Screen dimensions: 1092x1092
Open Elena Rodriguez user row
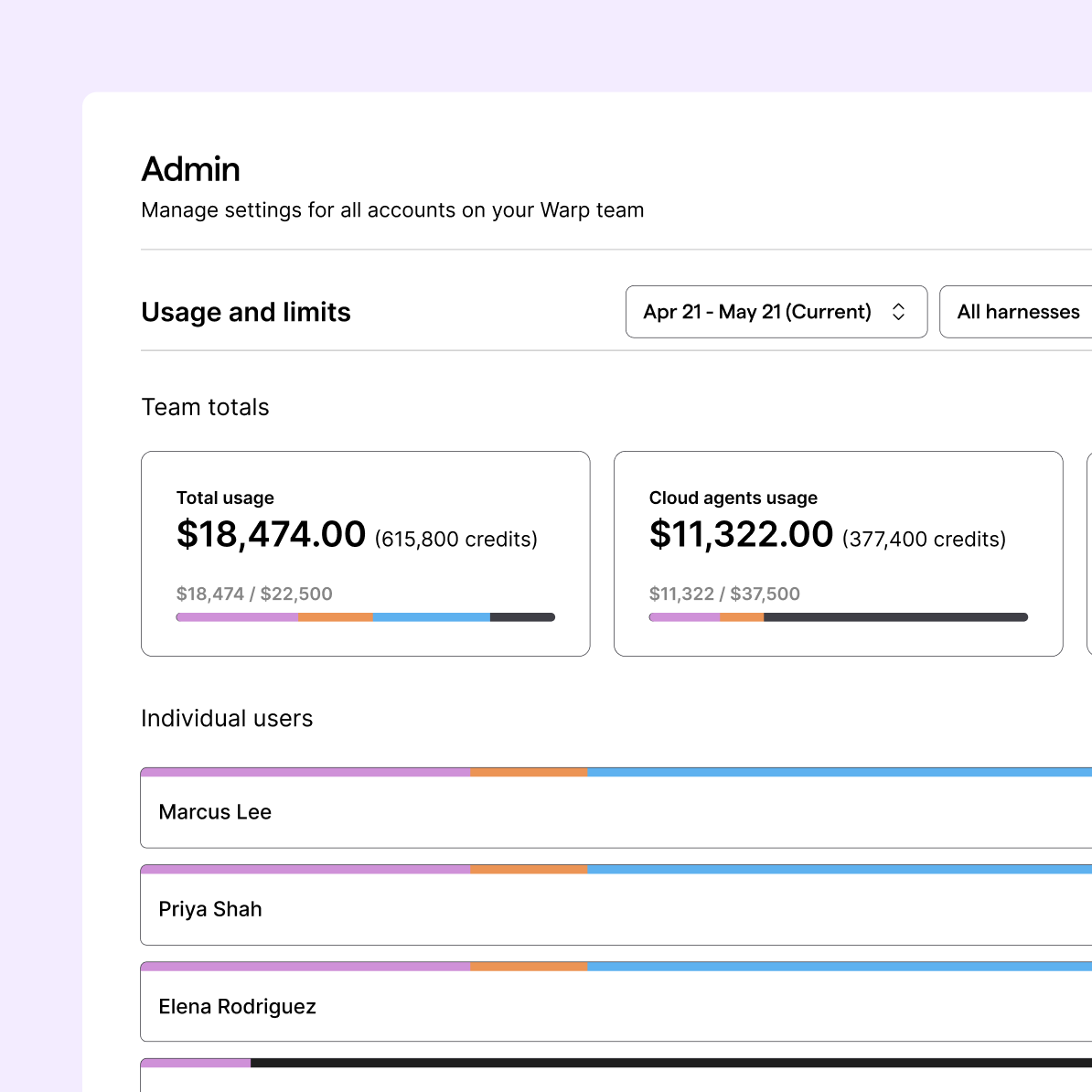pyautogui.click(x=616, y=1002)
